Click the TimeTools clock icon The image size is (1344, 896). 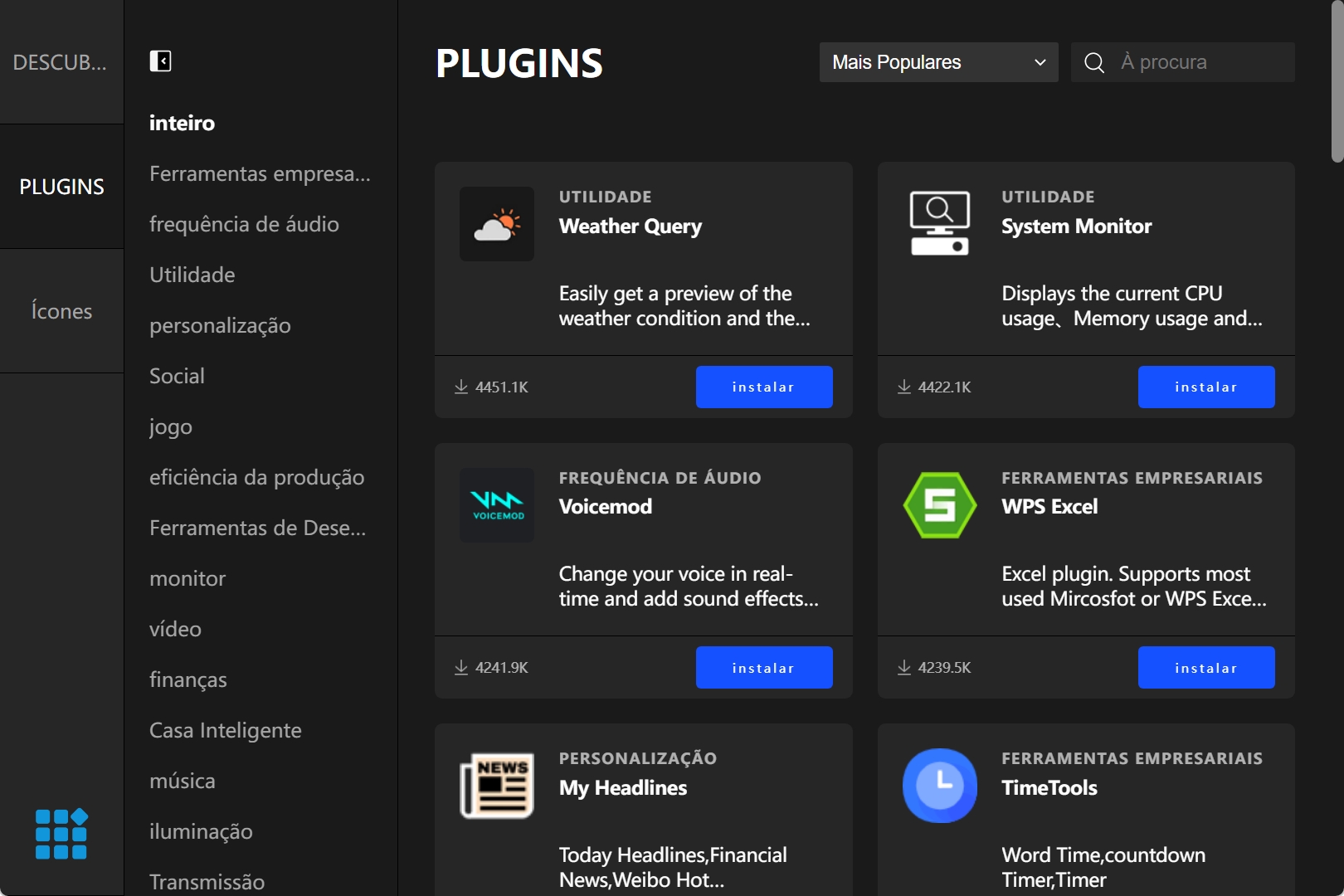point(939,786)
